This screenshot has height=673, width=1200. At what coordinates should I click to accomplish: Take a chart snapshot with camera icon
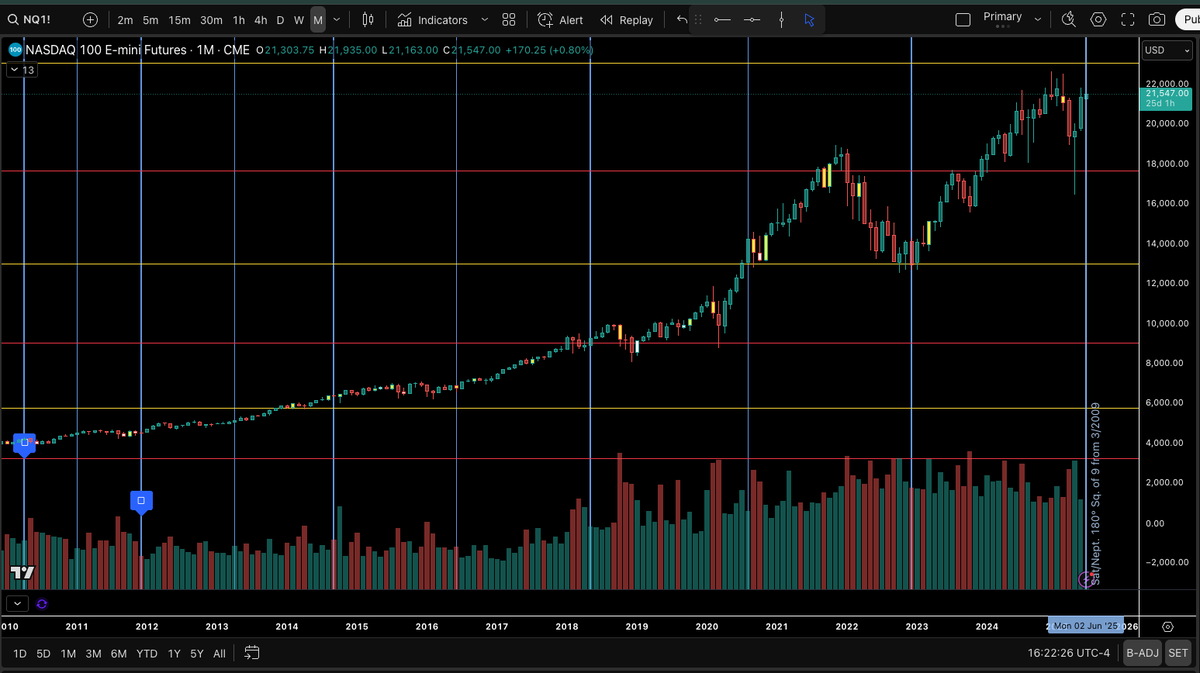point(1157,20)
